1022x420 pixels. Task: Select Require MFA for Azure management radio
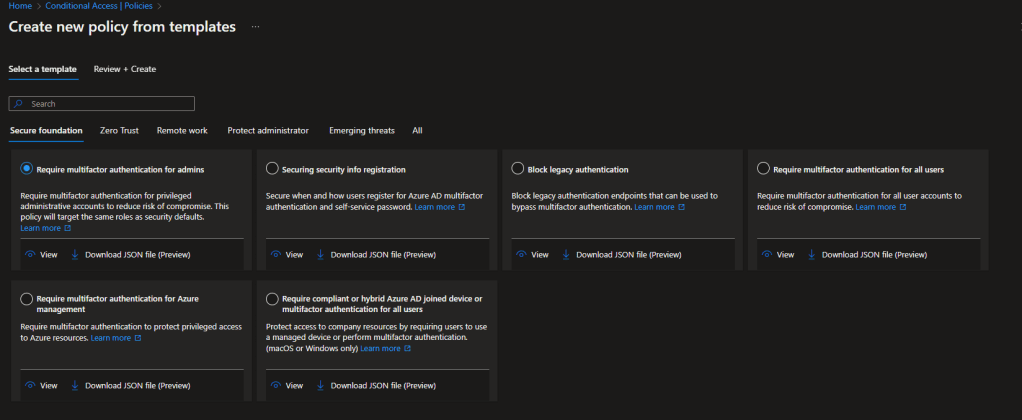pyautogui.click(x=27, y=298)
